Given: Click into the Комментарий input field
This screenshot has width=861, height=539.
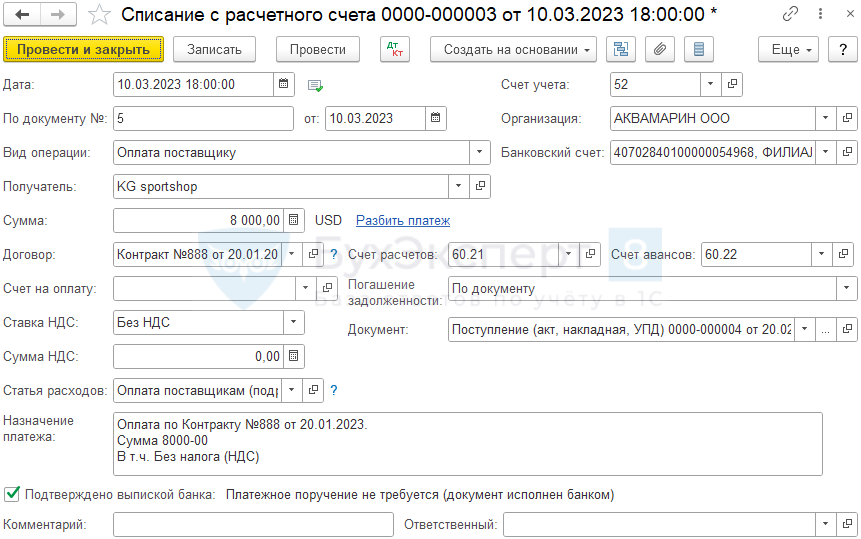Looking at the screenshot, I should (x=253, y=524).
